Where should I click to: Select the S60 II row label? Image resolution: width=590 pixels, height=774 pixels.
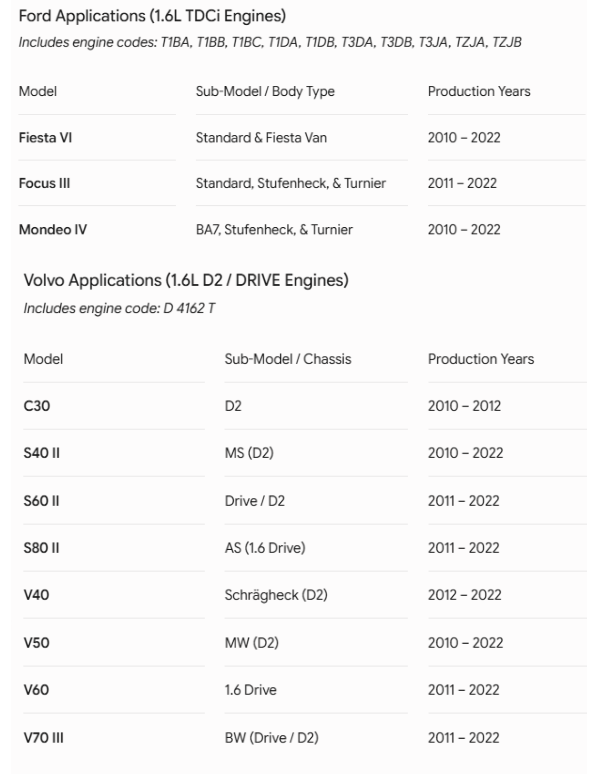[x=41, y=501]
